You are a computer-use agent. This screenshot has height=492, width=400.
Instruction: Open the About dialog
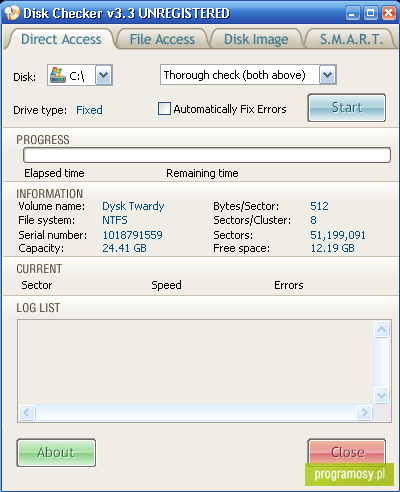pyautogui.click(x=56, y=453)
